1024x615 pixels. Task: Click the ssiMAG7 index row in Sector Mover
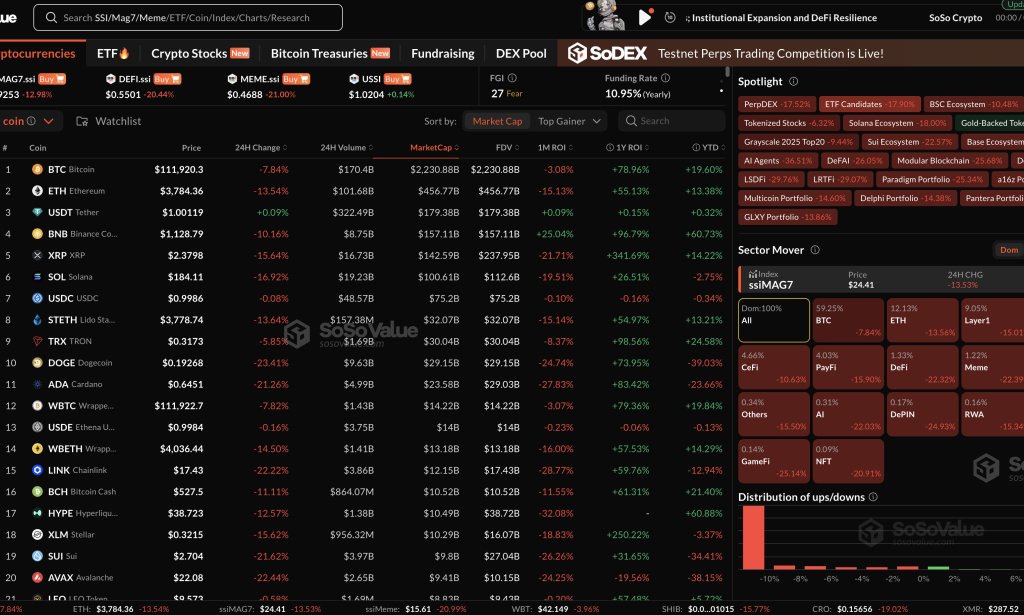pos(882,279)
